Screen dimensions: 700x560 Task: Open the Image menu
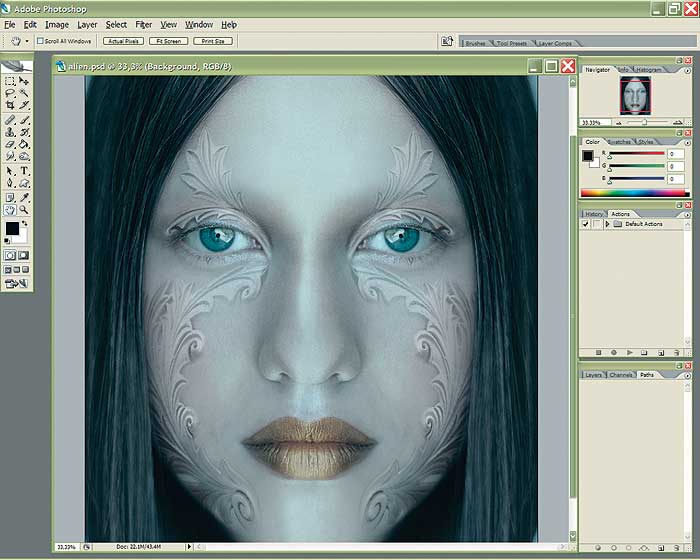point(57,25)
